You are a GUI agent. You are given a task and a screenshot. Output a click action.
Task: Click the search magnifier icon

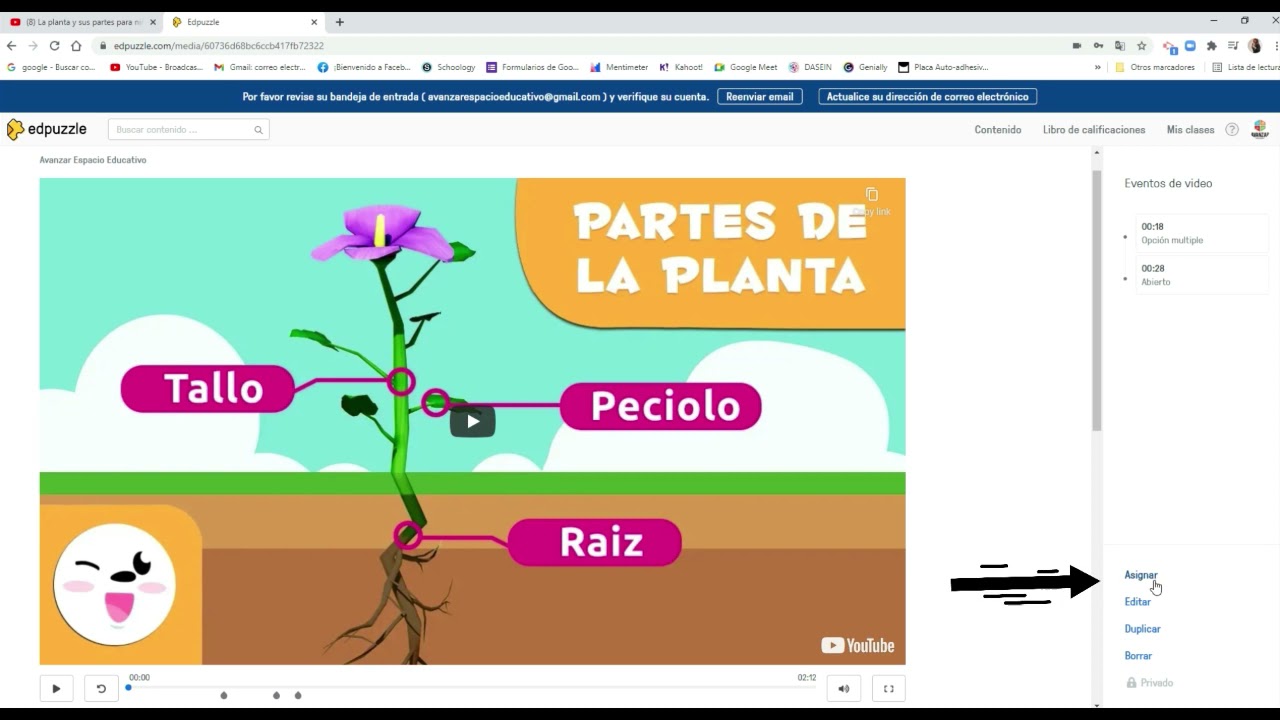click(x=258, y=130)
